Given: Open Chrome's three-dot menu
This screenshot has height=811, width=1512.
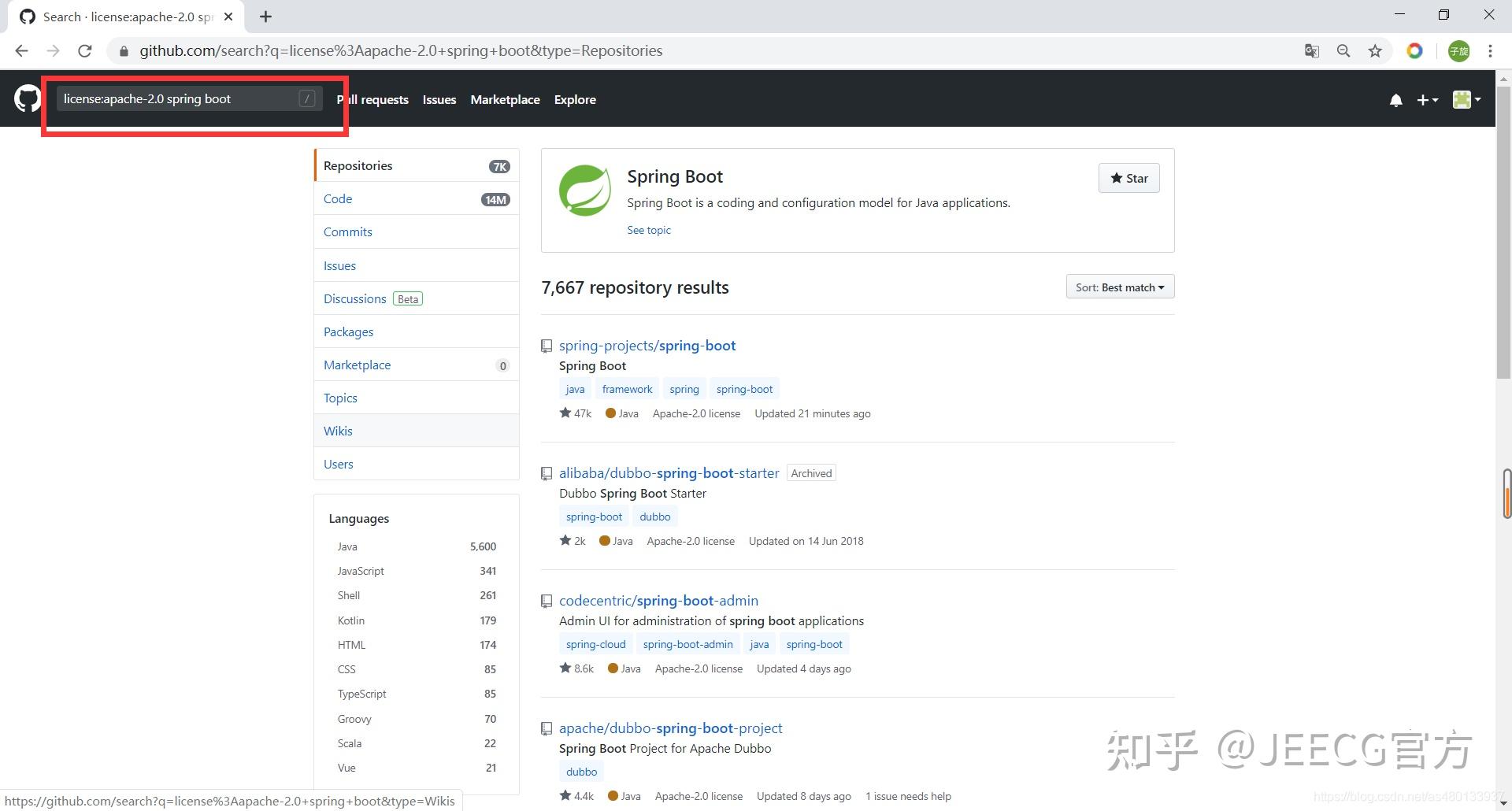Looking at the screenshot, I should coord(1490,51).
